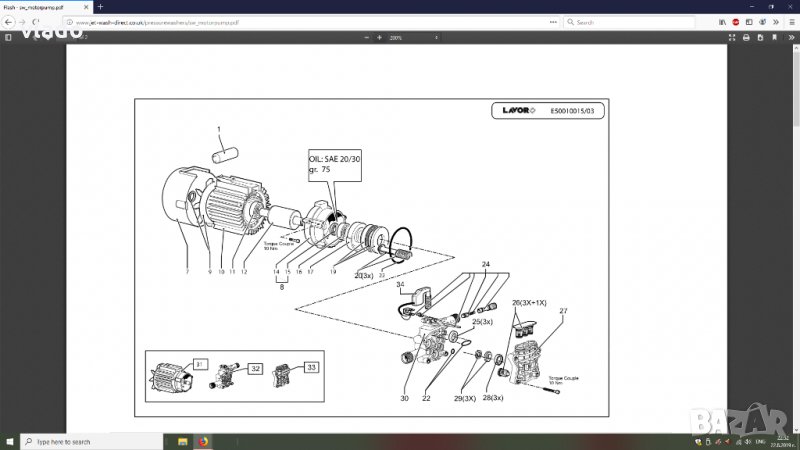Open a new browser tab
Screen dimensions: 800x450
pyautogui.click(x=100, y=6)
